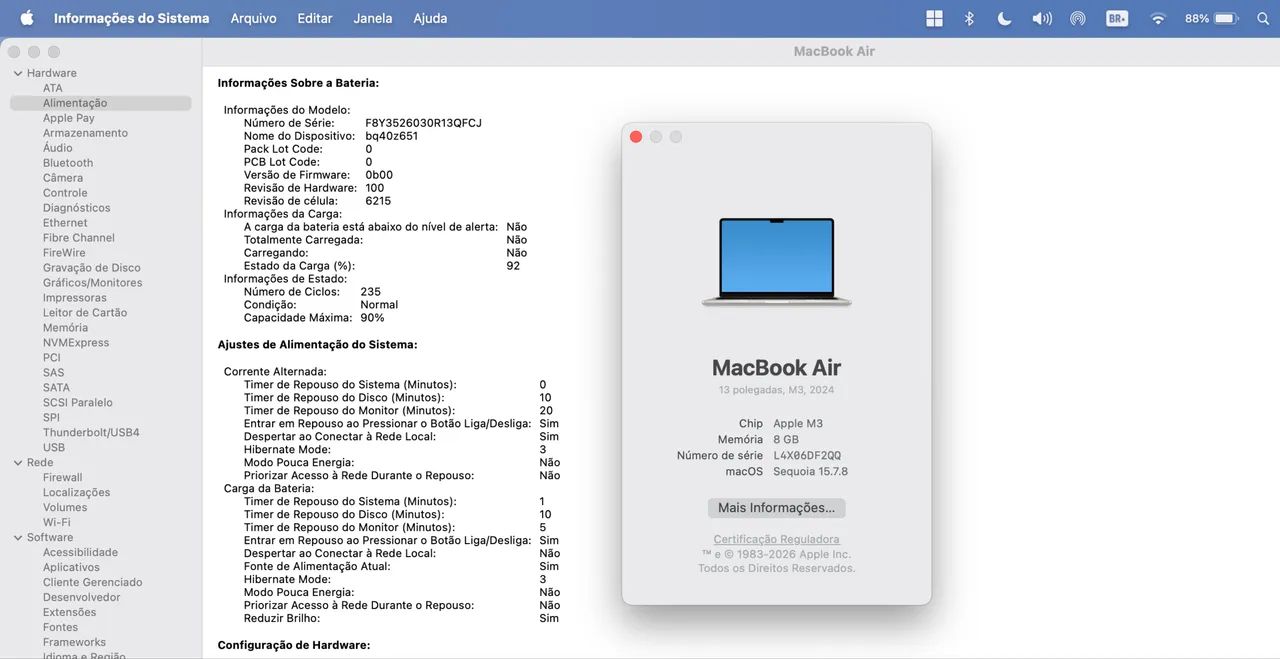Viewport: 1280px width, 659px height.
Task: Select USB in the sidebar
Action: pos(54,448)
